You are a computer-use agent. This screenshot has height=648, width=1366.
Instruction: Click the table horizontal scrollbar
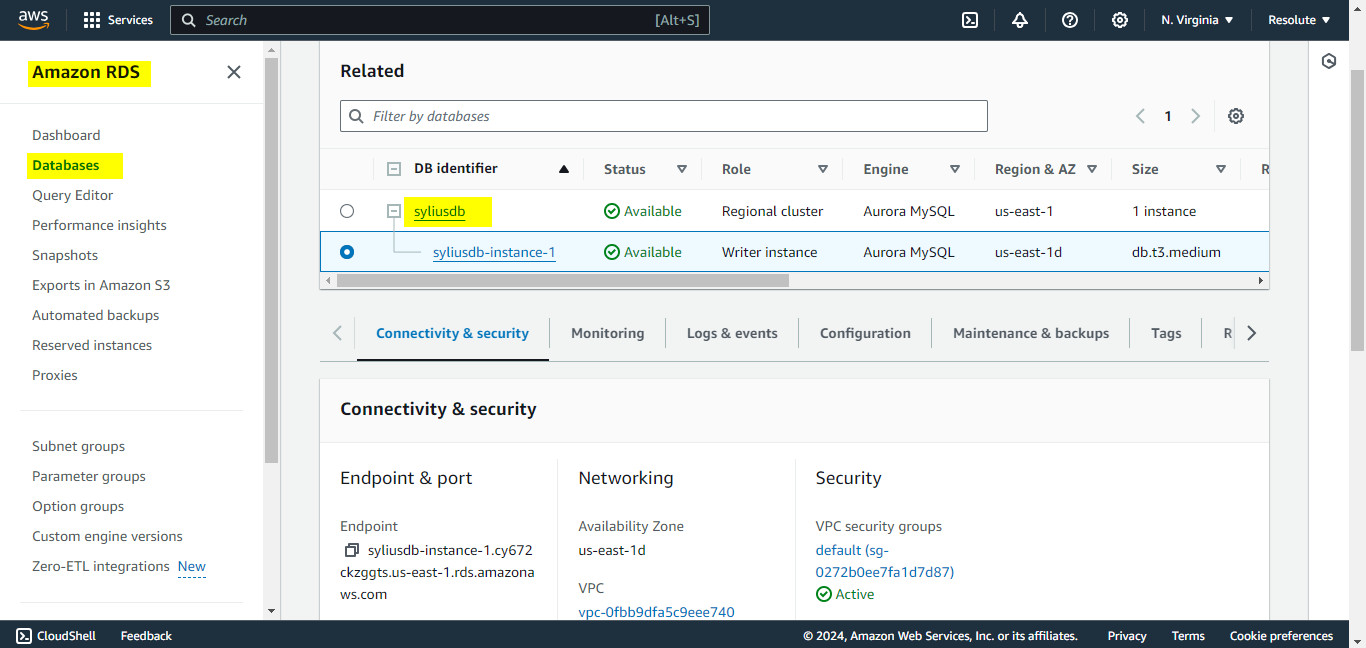563,281
